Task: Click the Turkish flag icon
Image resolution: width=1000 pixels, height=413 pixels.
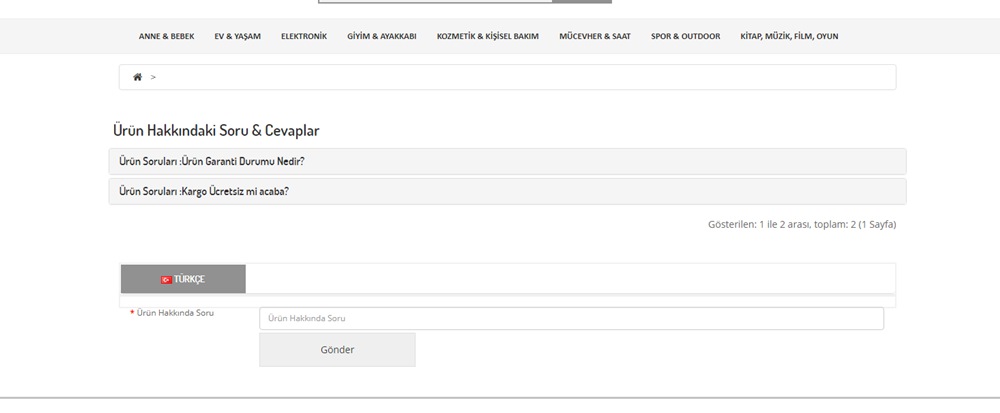Action: click(x=166, y=279)
